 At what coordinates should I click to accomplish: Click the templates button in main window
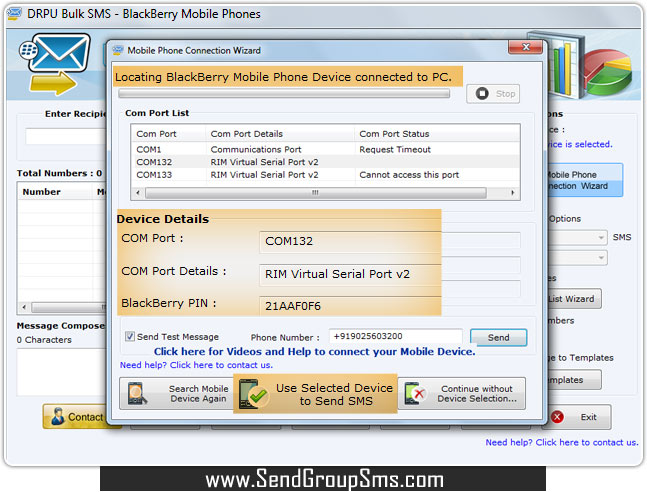pos(574,380)
